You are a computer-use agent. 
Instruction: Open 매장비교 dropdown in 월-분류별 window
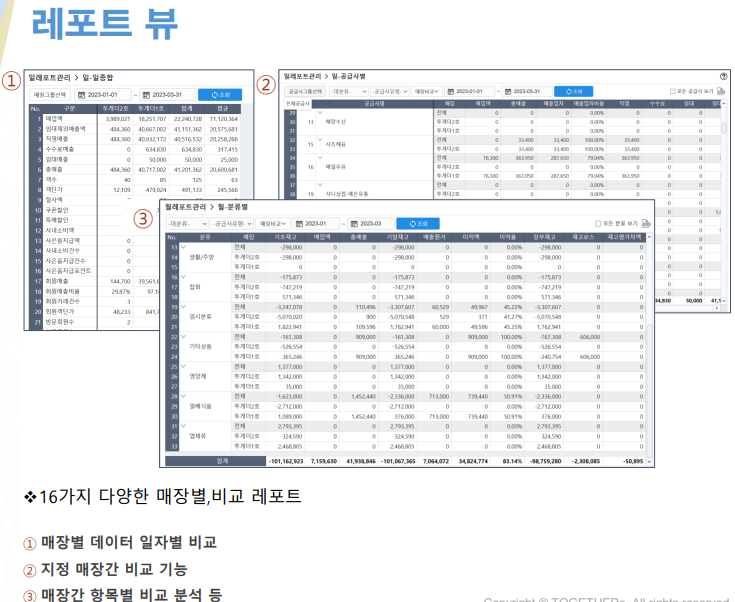point(273,224)
